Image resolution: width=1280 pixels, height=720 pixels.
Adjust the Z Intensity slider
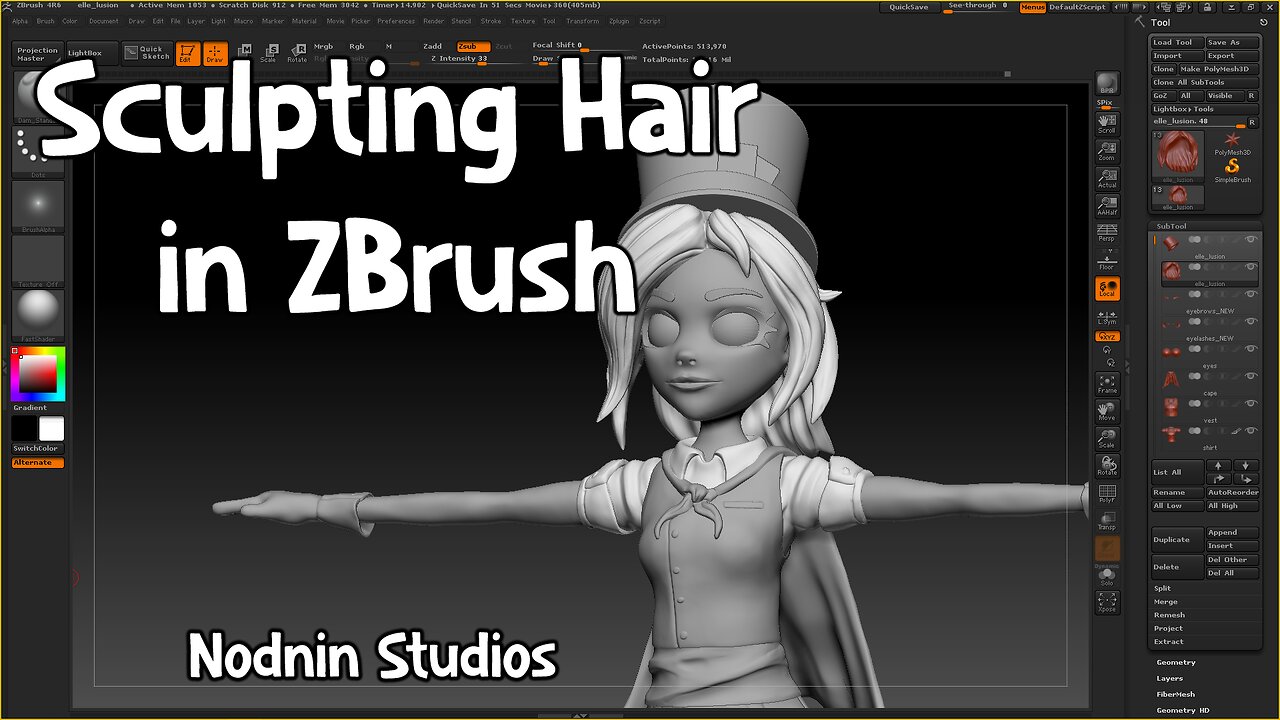[473, 59]
